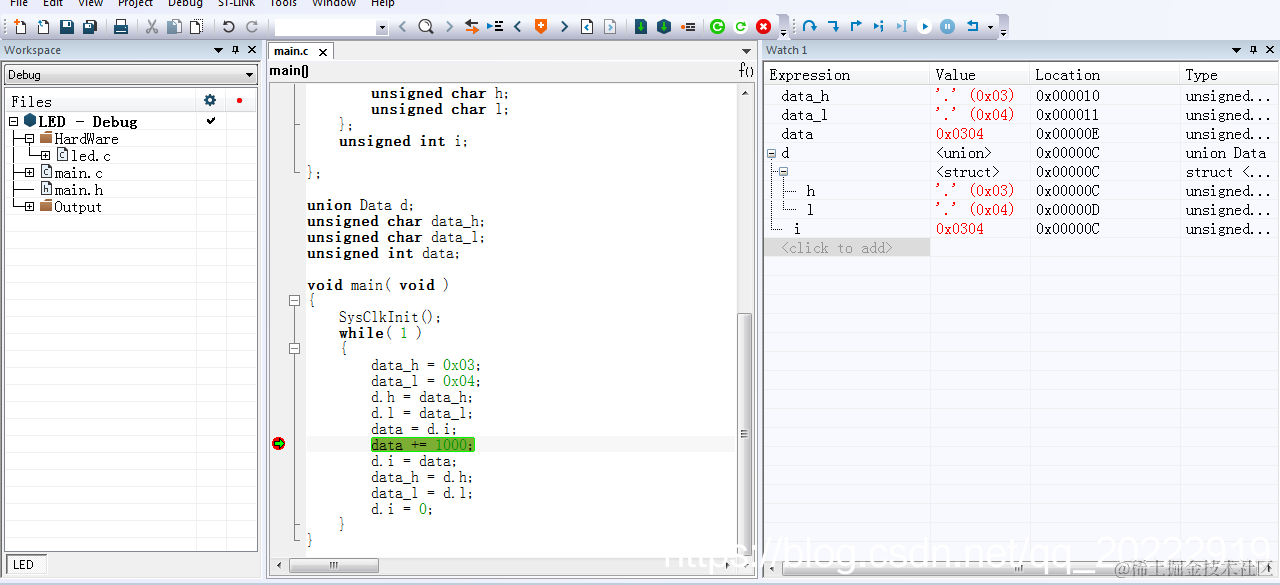Viewport: 1280px width, 585px height.
Task: Click the Go To line icon
Action: click(x=495, y=27)
